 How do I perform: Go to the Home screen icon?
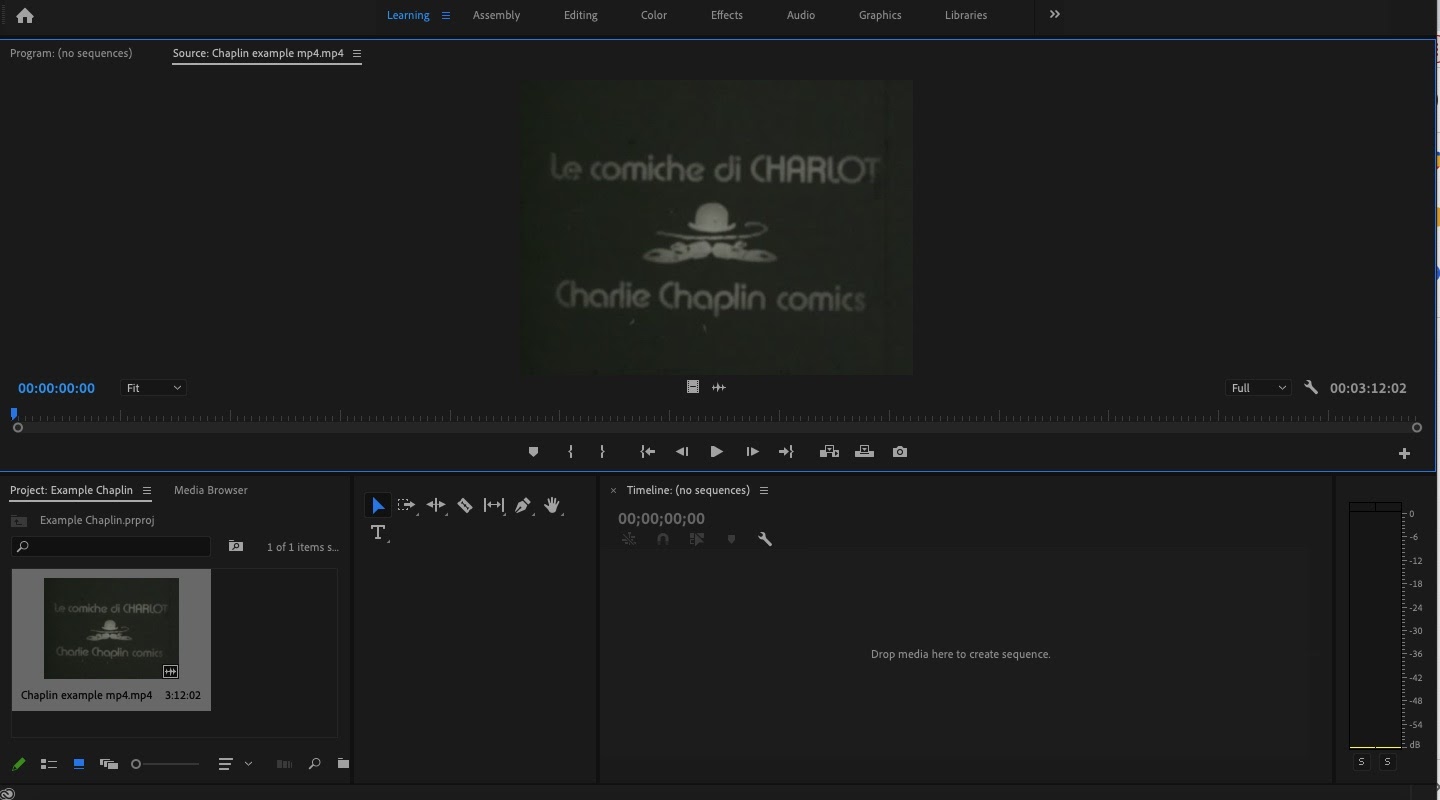25,15
